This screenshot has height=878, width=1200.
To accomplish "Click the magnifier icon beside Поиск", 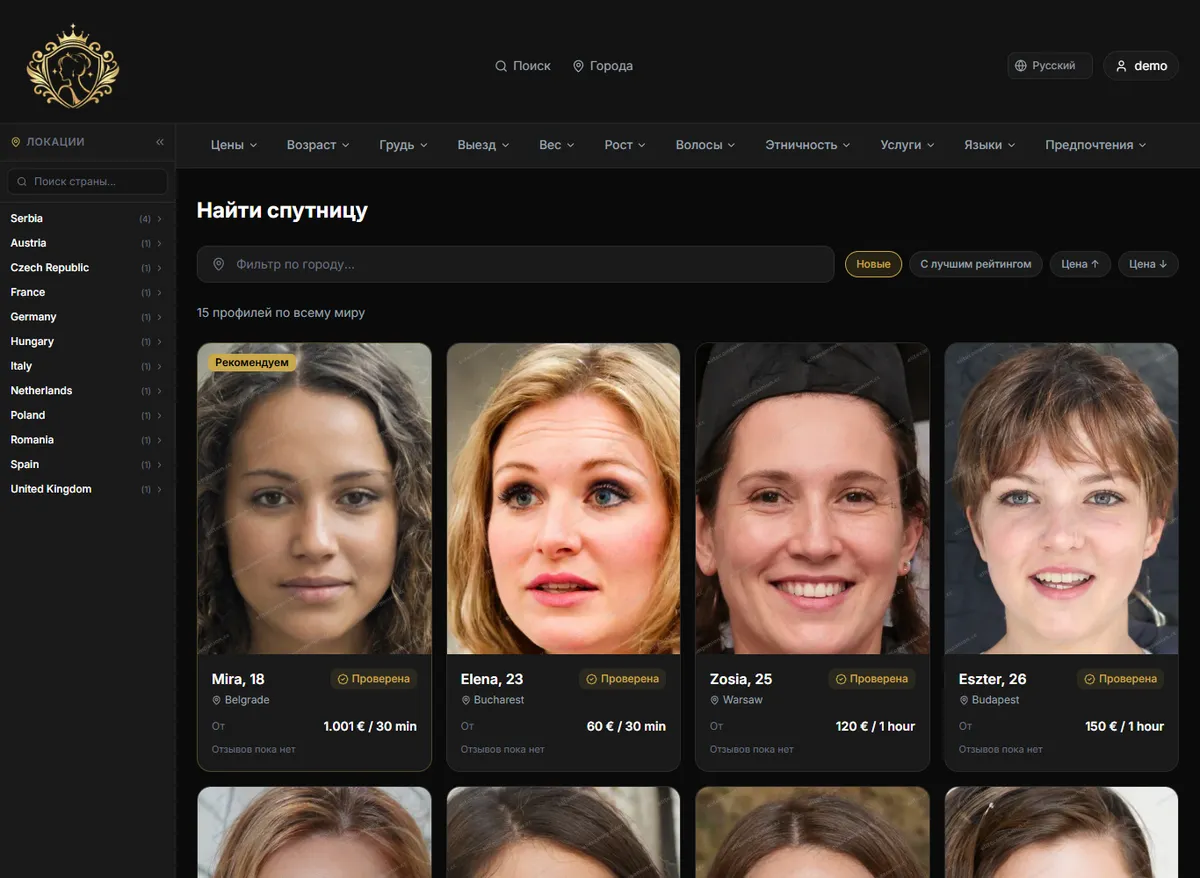I will click(501, 66).
